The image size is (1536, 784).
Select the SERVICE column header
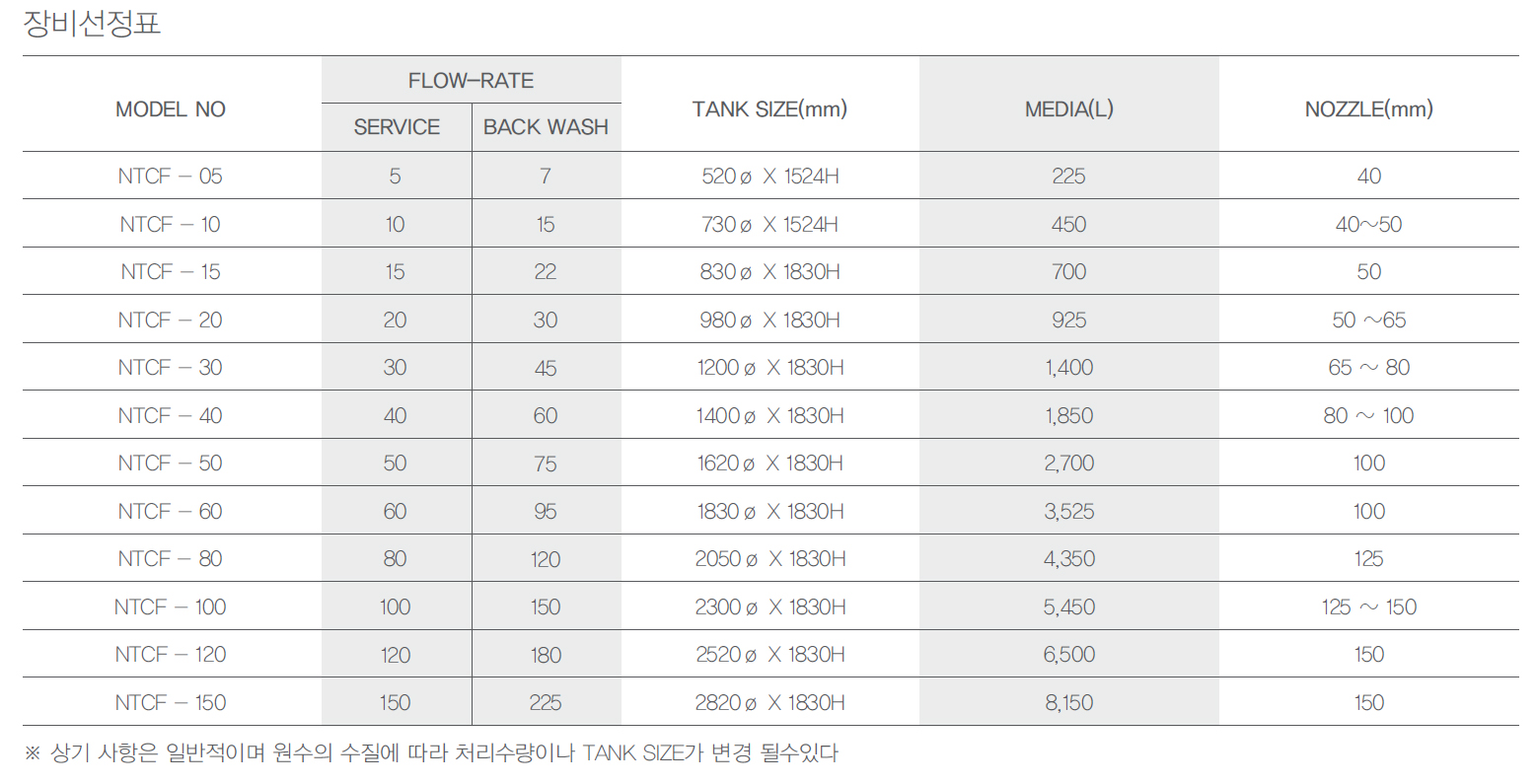click(x=397, y=127)
